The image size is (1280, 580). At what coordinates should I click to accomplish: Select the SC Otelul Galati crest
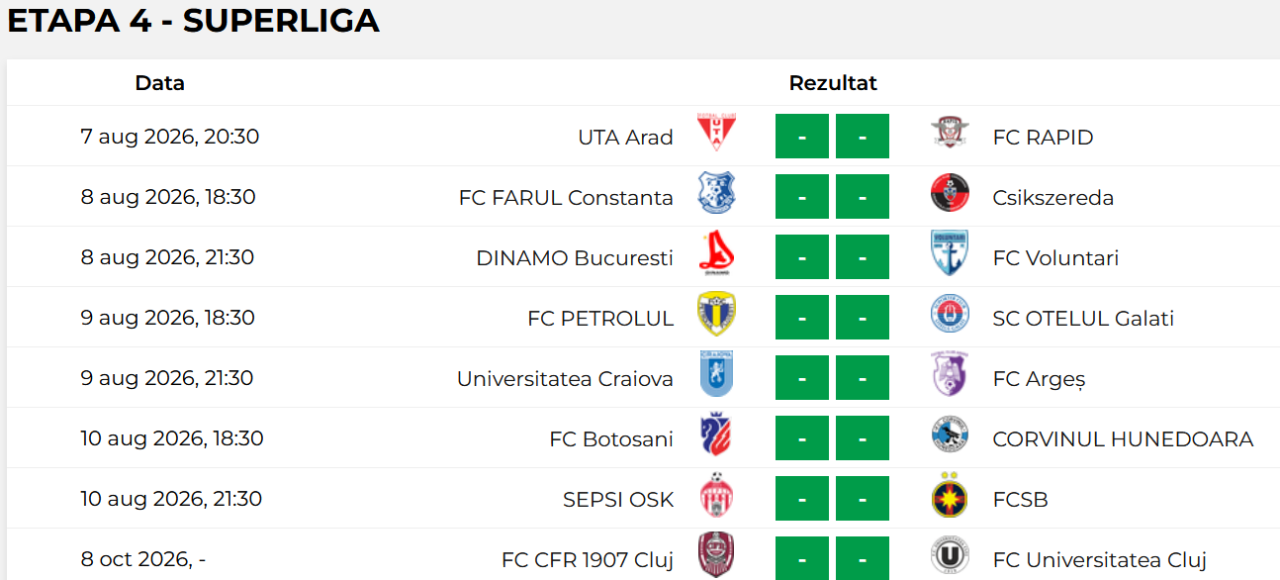coord(949,313)
